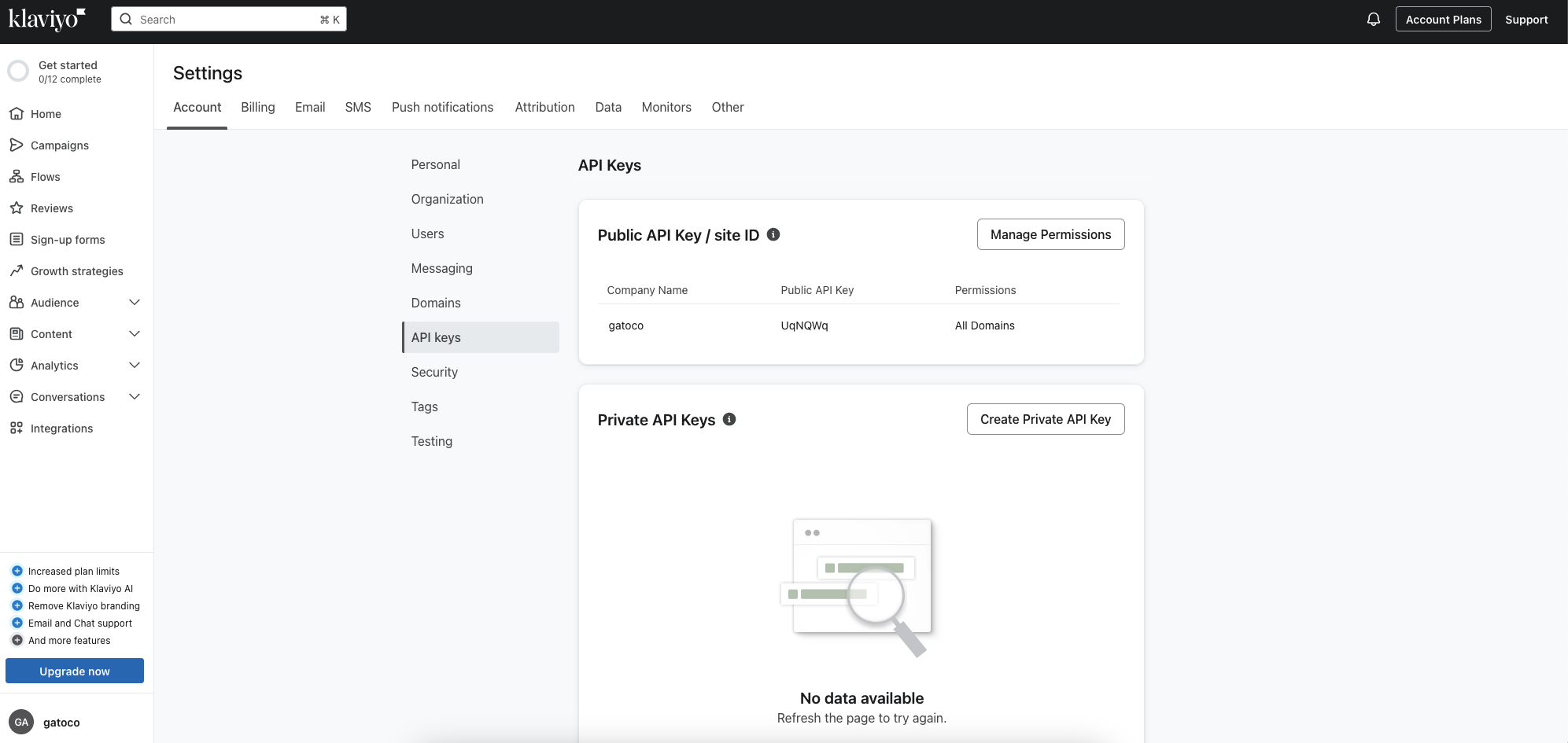The height and width of the screenshot is (743, 1568).
Task: Click plus icon next to Remove Klaviyo branding
Action: point(17,605)
